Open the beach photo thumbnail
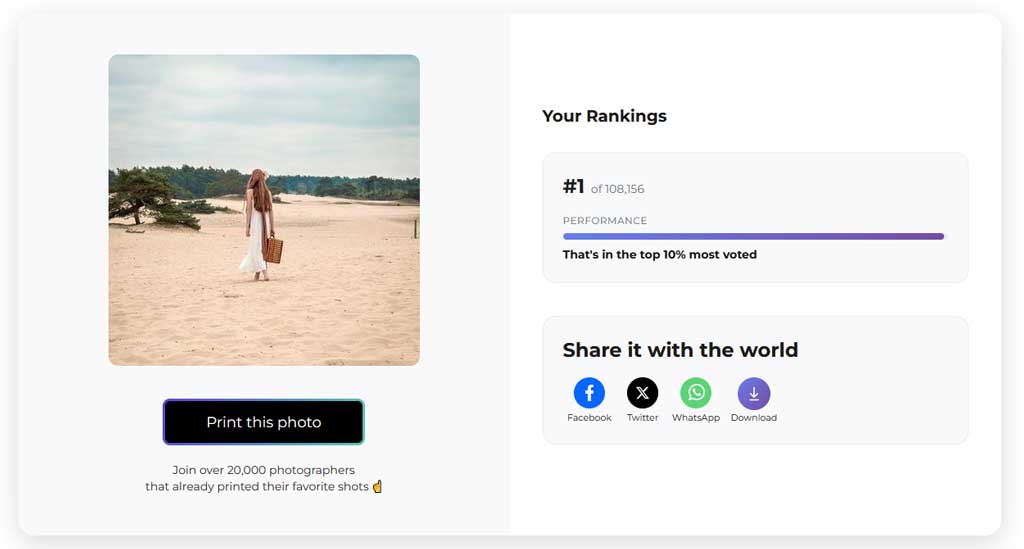The image size is (1024, 549). point(264,210)
